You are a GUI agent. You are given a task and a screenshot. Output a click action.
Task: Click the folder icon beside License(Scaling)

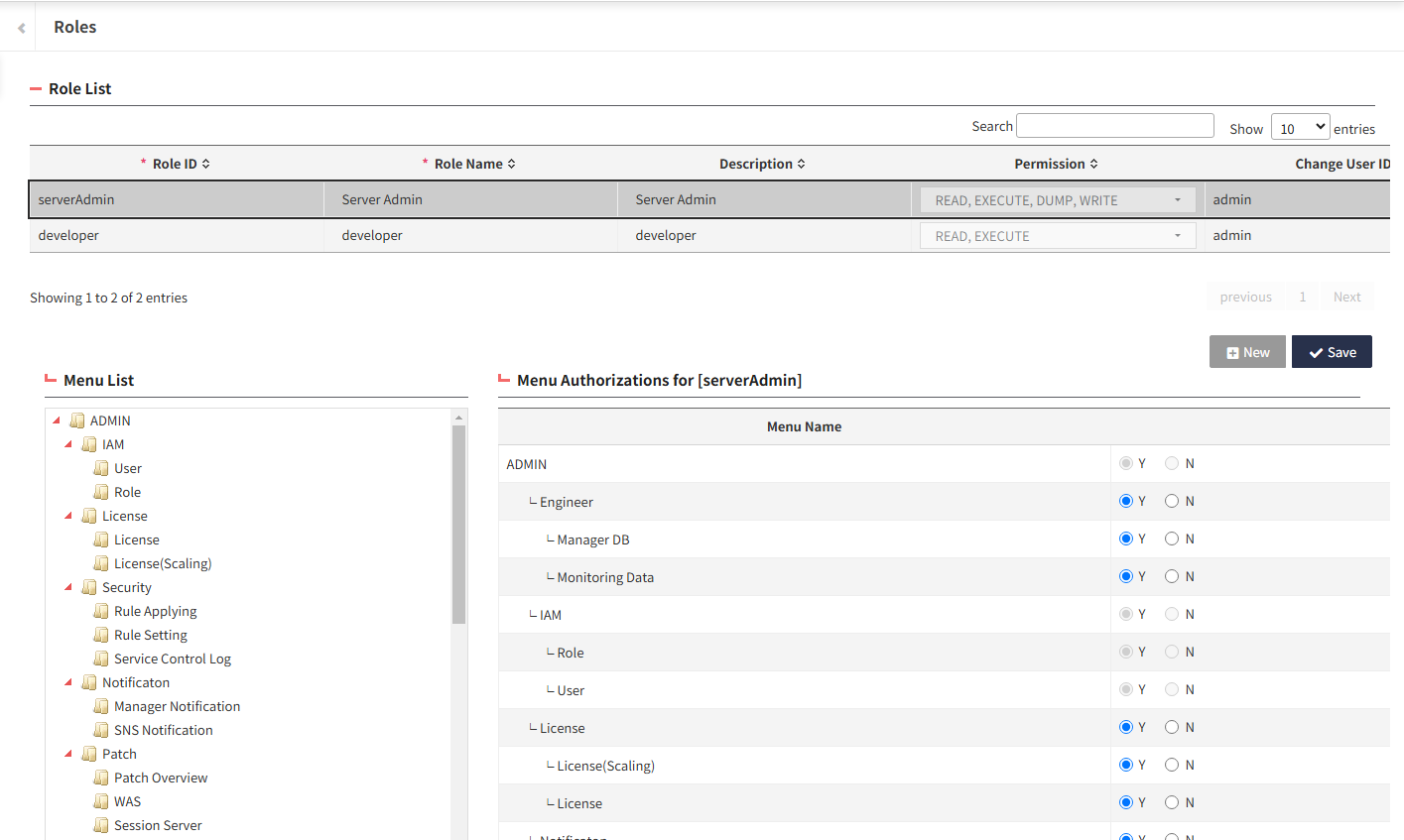[x=101, y=563]
